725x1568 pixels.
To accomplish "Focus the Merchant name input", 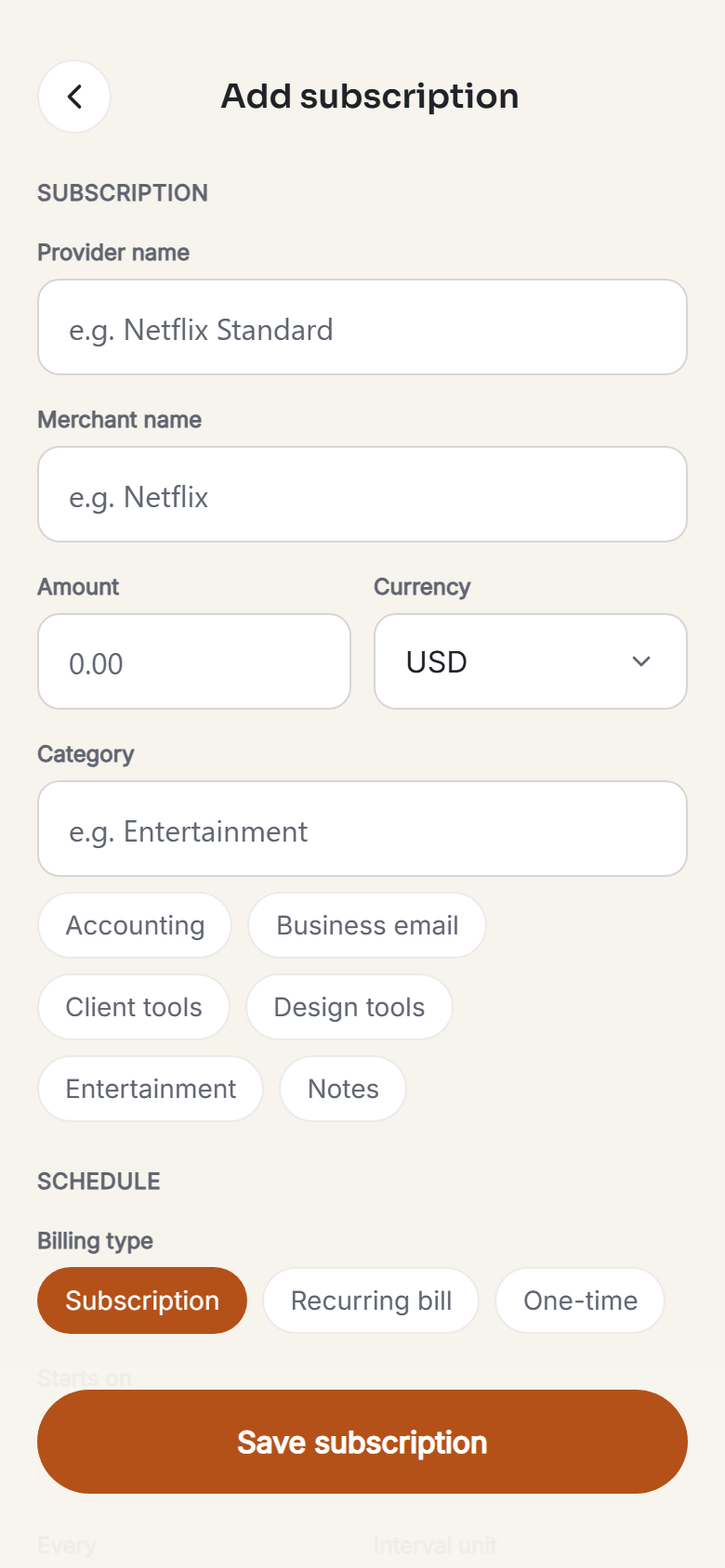I will click(x=362, y=494).
